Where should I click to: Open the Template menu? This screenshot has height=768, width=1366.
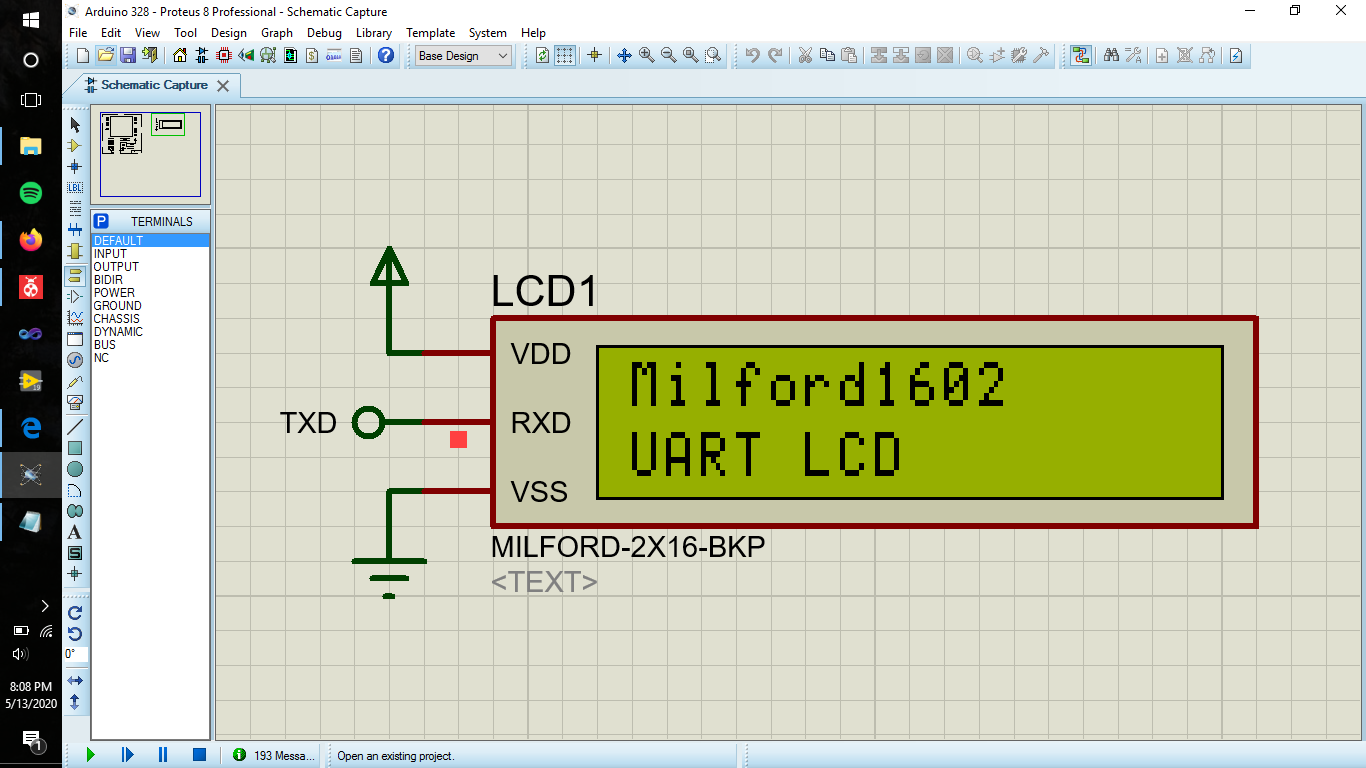[x=431, y=33]
